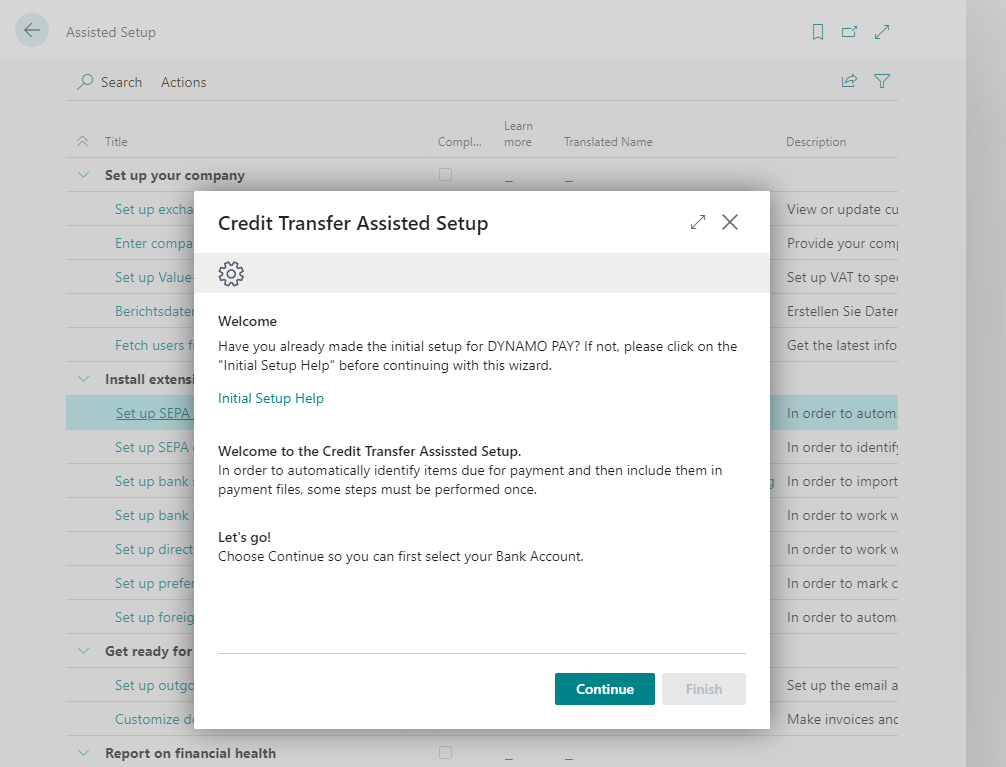
Task: Collapse the Set up your company group
Action: point(84,174)
